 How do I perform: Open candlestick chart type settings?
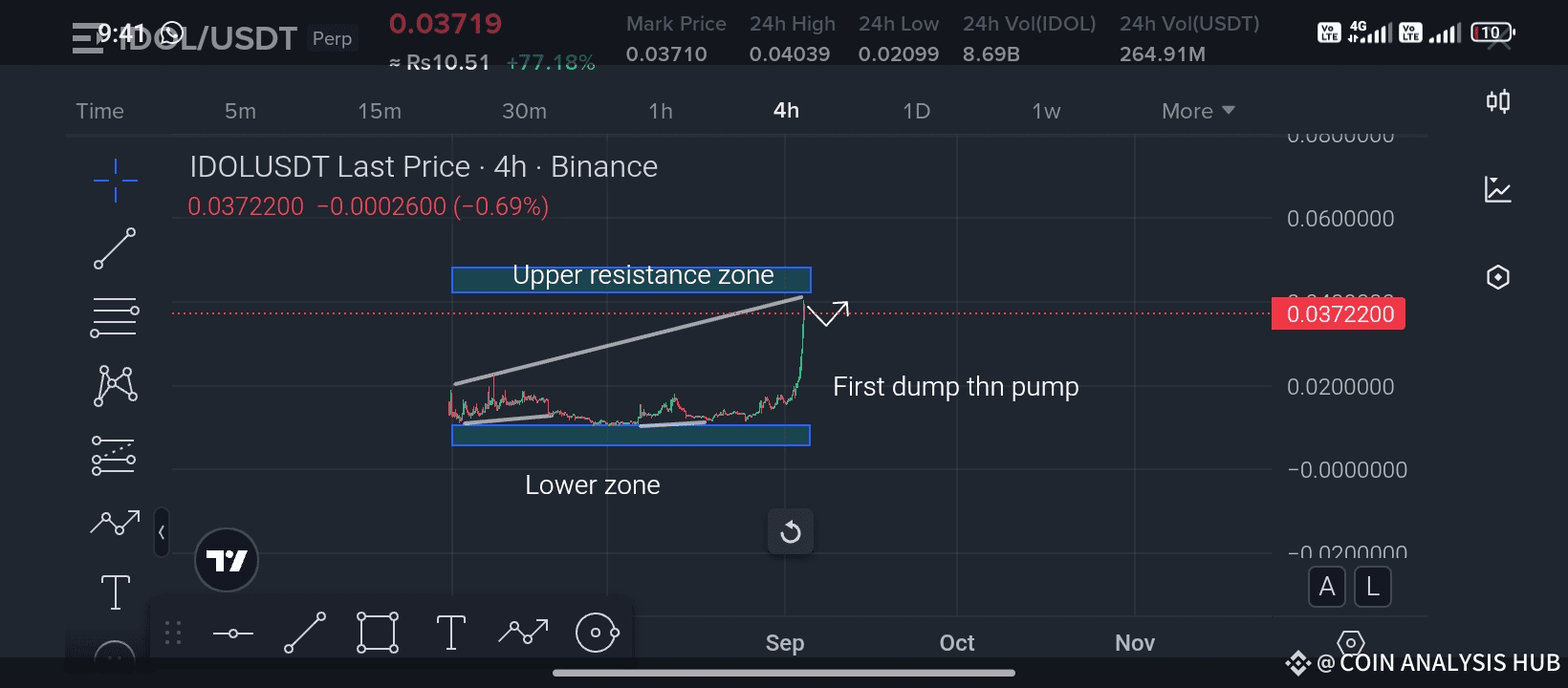pos(1498,101)
